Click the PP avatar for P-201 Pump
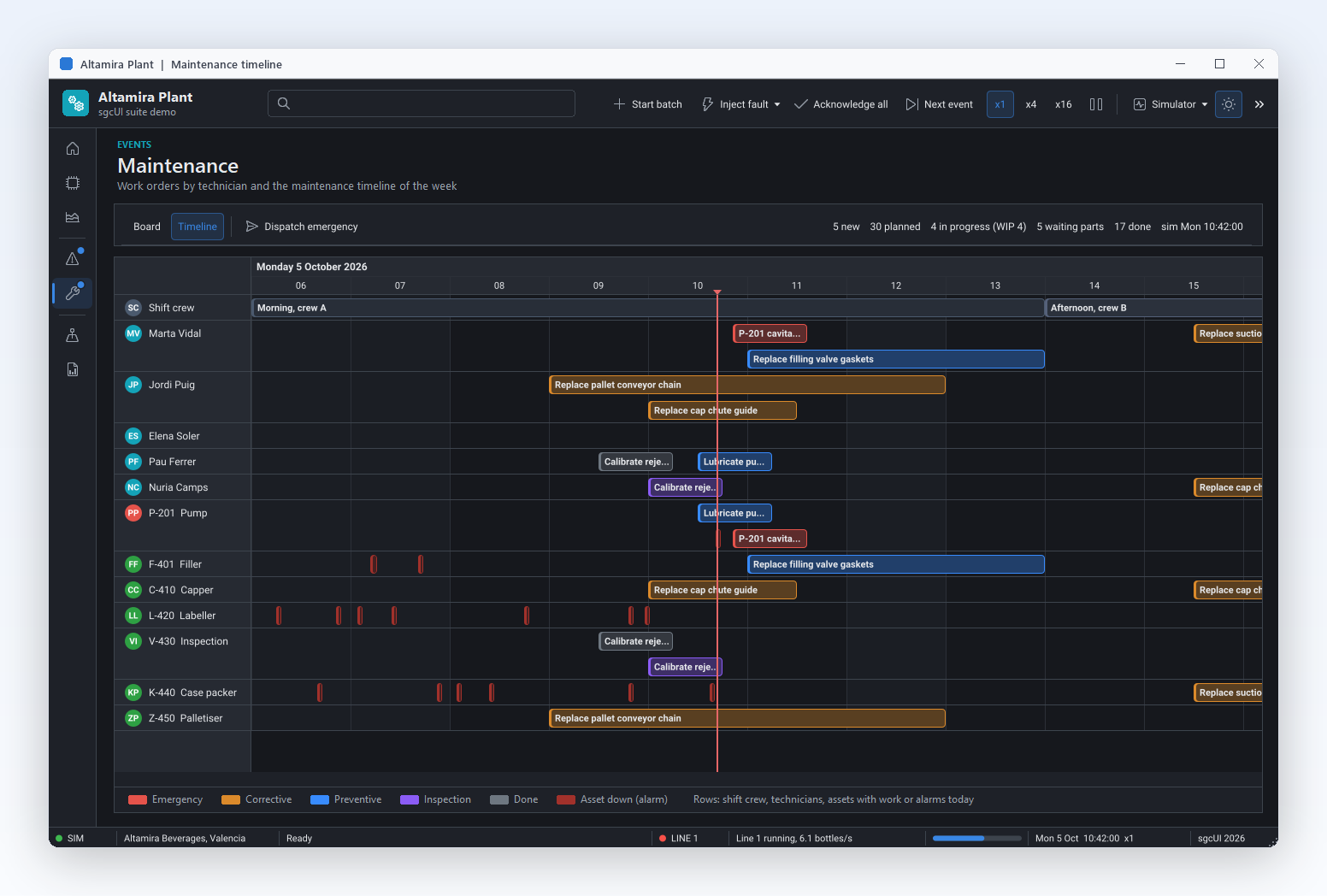1327x896 pixels. click(133, 513)
